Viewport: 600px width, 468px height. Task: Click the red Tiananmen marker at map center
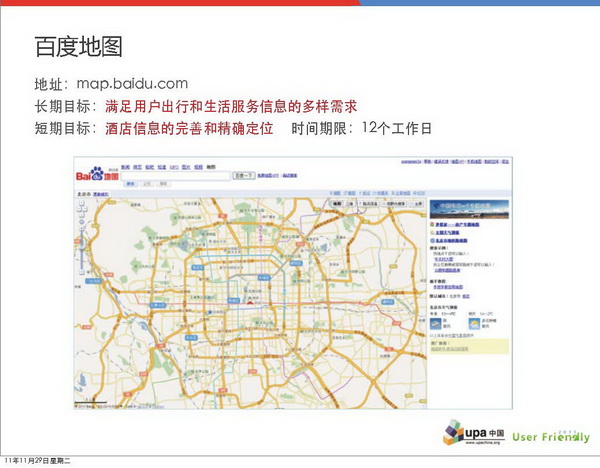click(x=250, y=302)
